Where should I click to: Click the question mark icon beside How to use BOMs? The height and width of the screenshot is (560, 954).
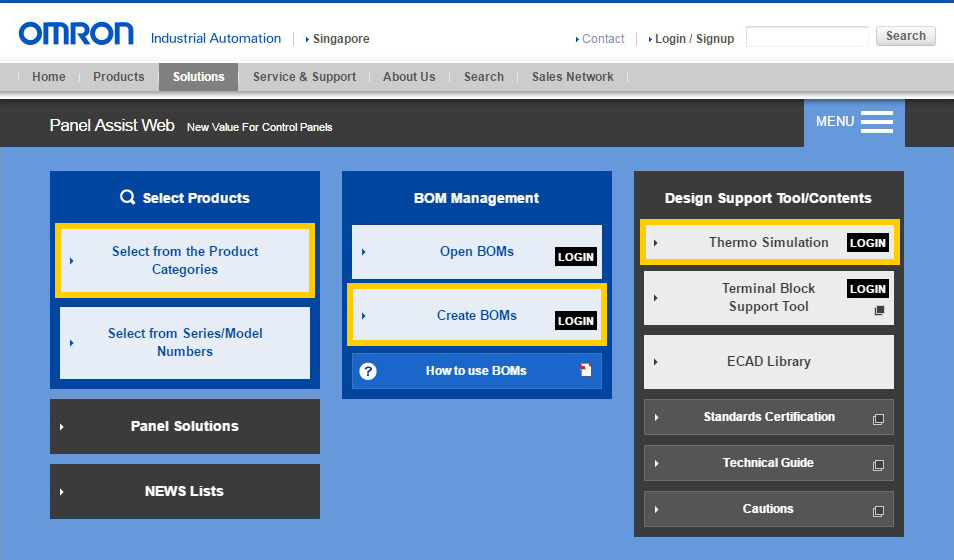(368, 371)
